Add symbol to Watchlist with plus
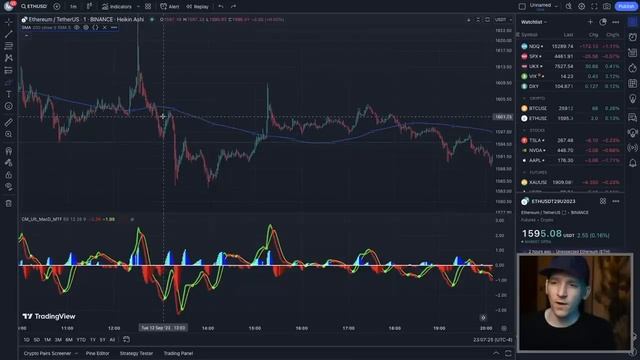This screenshot has width=640, height=360. coord(590,22)
